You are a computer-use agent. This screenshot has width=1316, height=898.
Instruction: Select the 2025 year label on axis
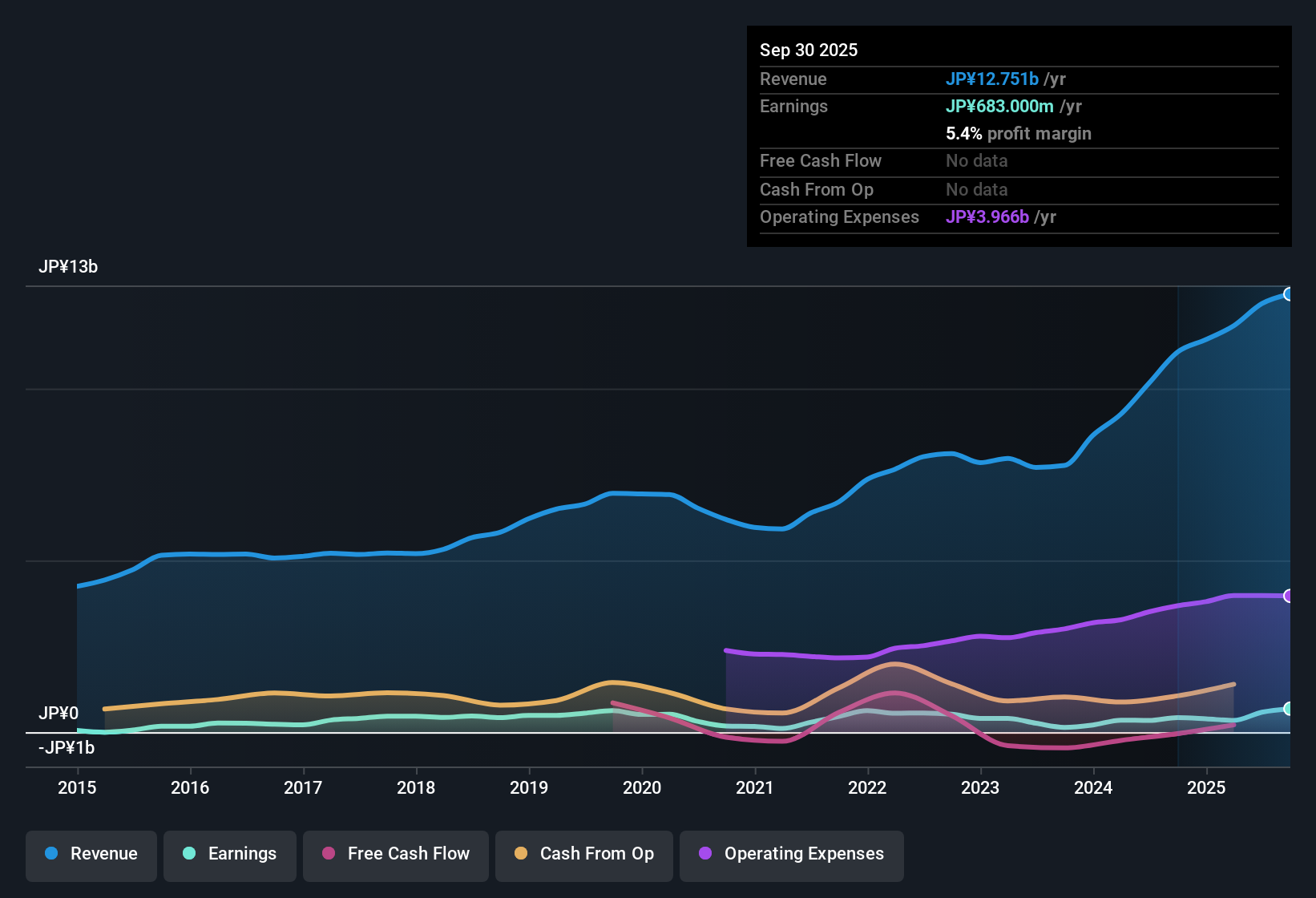(1208, 788)
